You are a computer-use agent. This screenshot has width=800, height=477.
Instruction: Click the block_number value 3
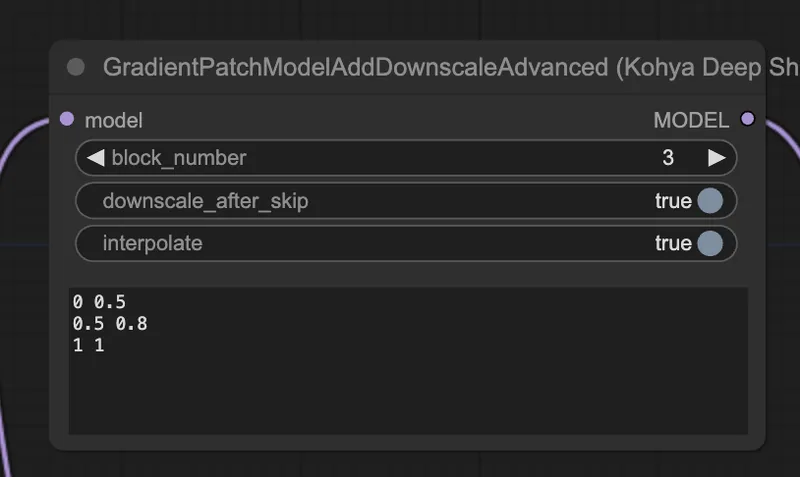668,158
